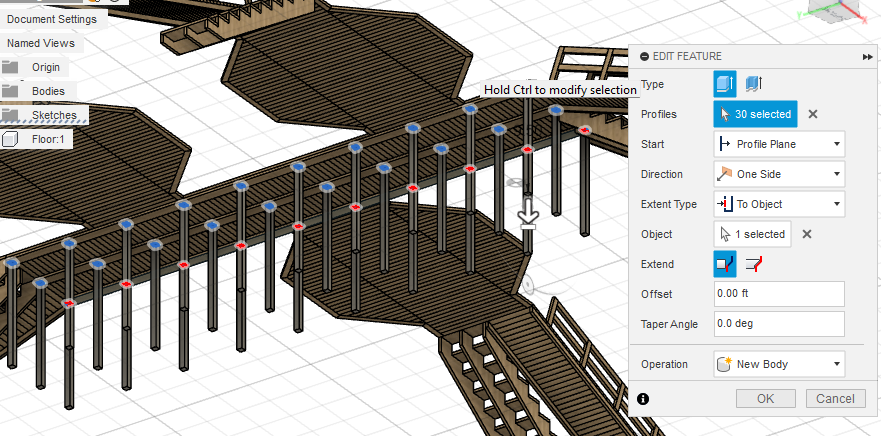Select the Extrude type icon
881x436 pixels.
click(x=725, y=84)
